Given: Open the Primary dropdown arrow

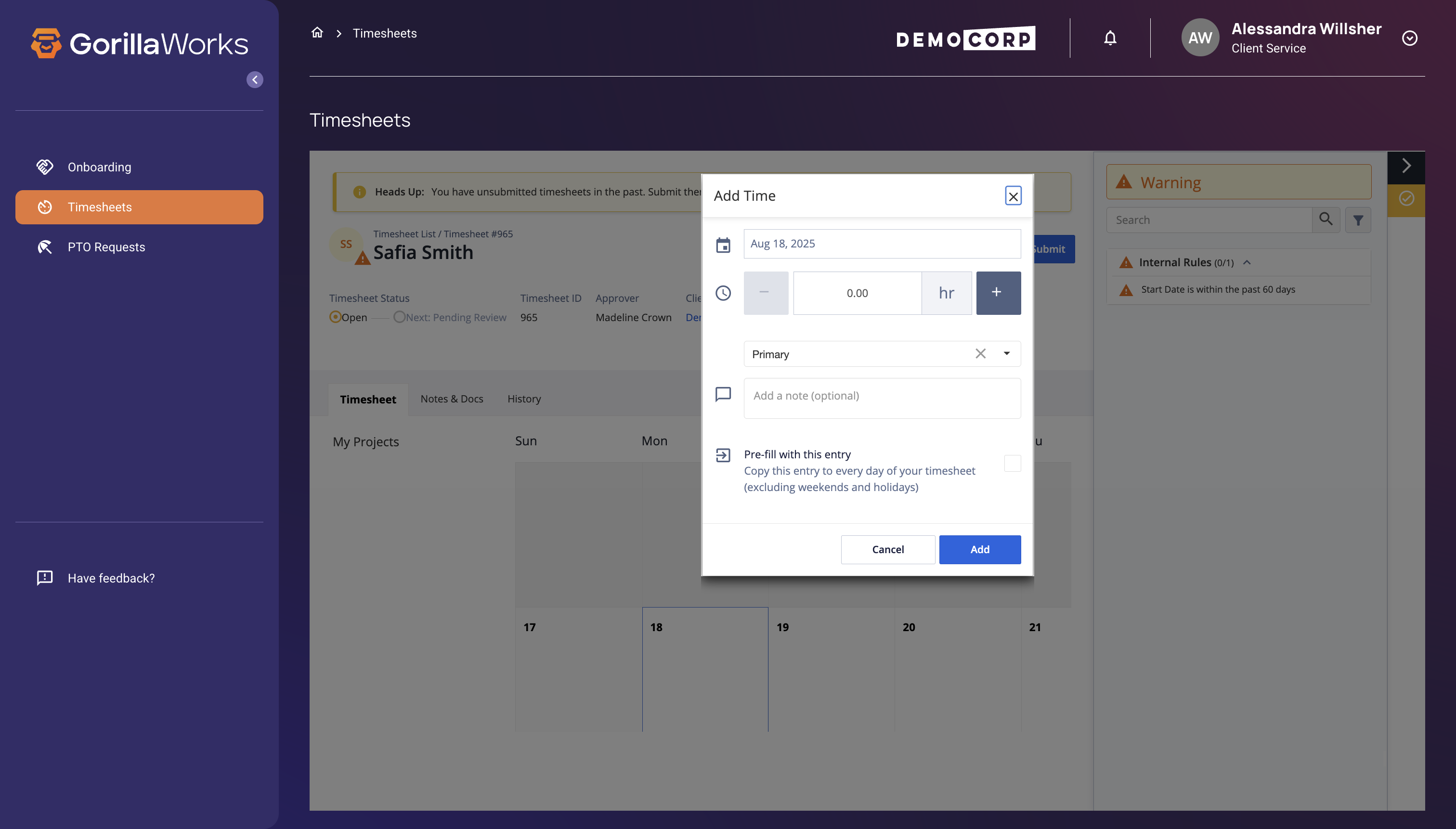Looking at the screenshot, I should pyautogui.click(x=1006, y=353).
